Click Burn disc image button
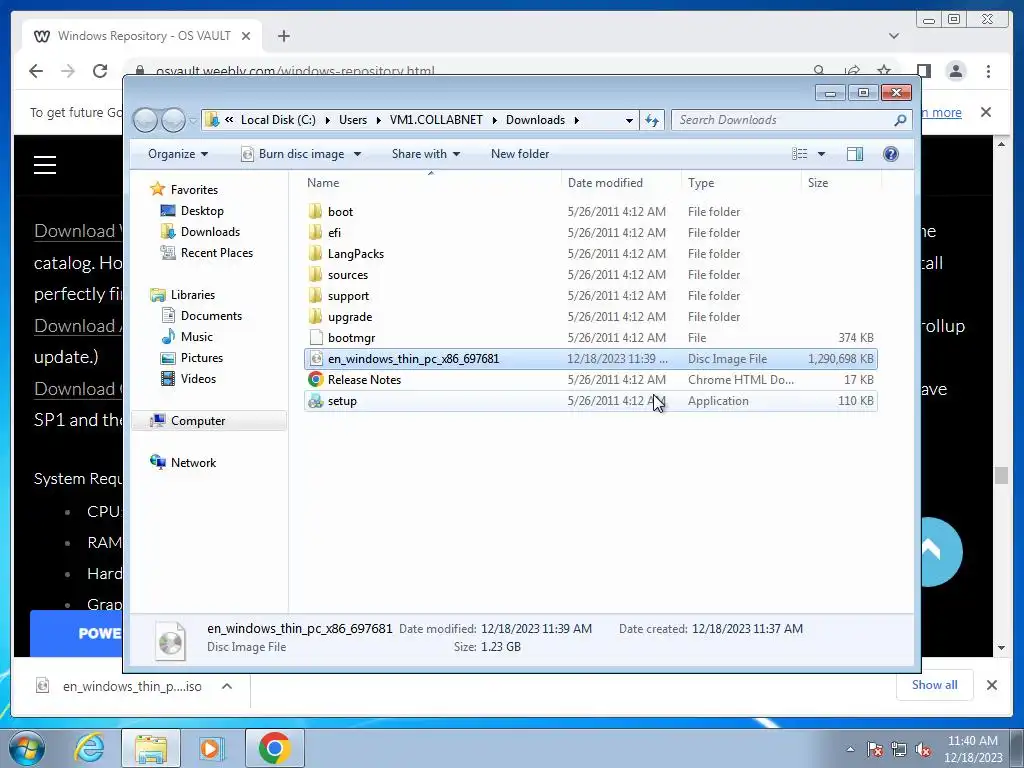The height and width of the screenshot is (768, 1024). [x=293, y=153]
